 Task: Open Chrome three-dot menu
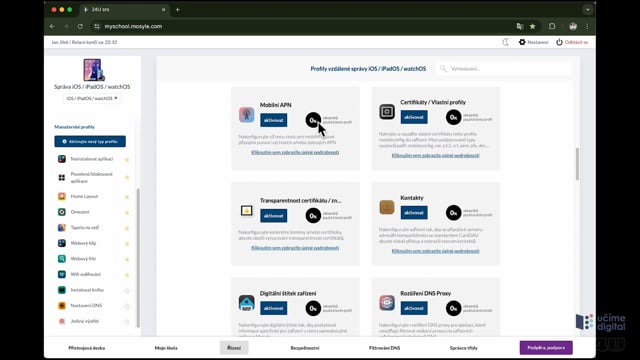587,26
